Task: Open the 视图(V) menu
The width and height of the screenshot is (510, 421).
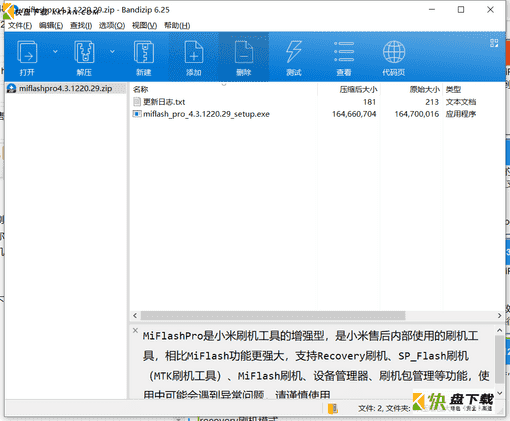Action: click(x=144, y=25)
